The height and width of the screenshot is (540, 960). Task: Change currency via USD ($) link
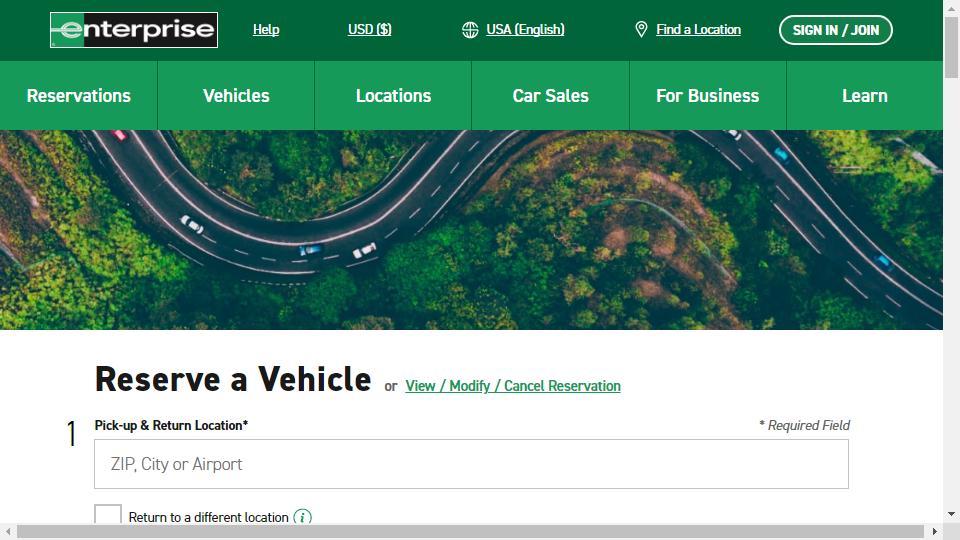pos(369,29)
